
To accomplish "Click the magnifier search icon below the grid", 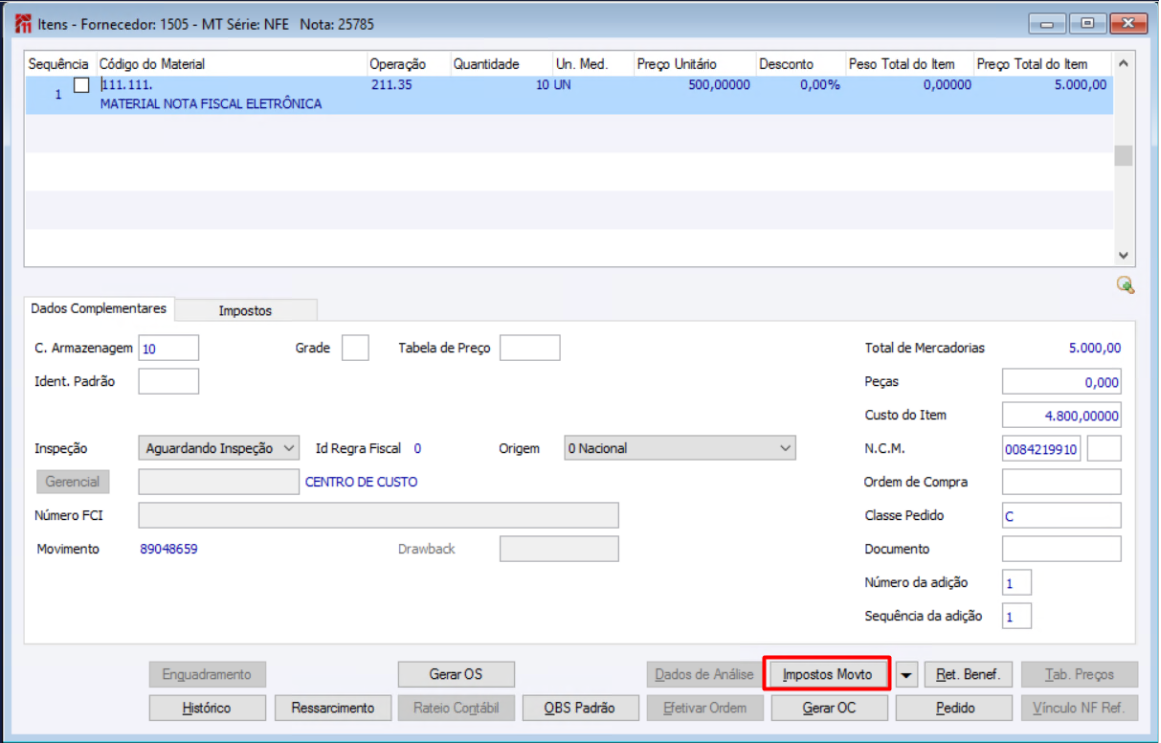I will coord(1125,285).
